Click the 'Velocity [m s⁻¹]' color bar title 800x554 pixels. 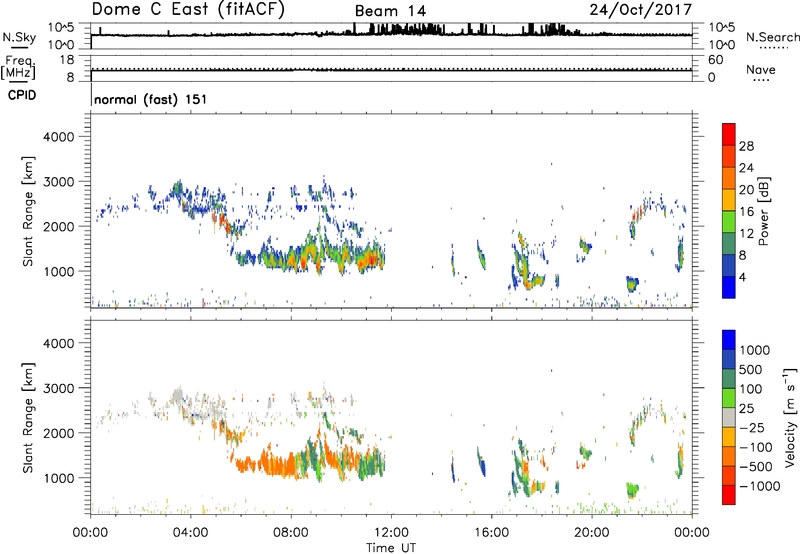coord(790,417)
